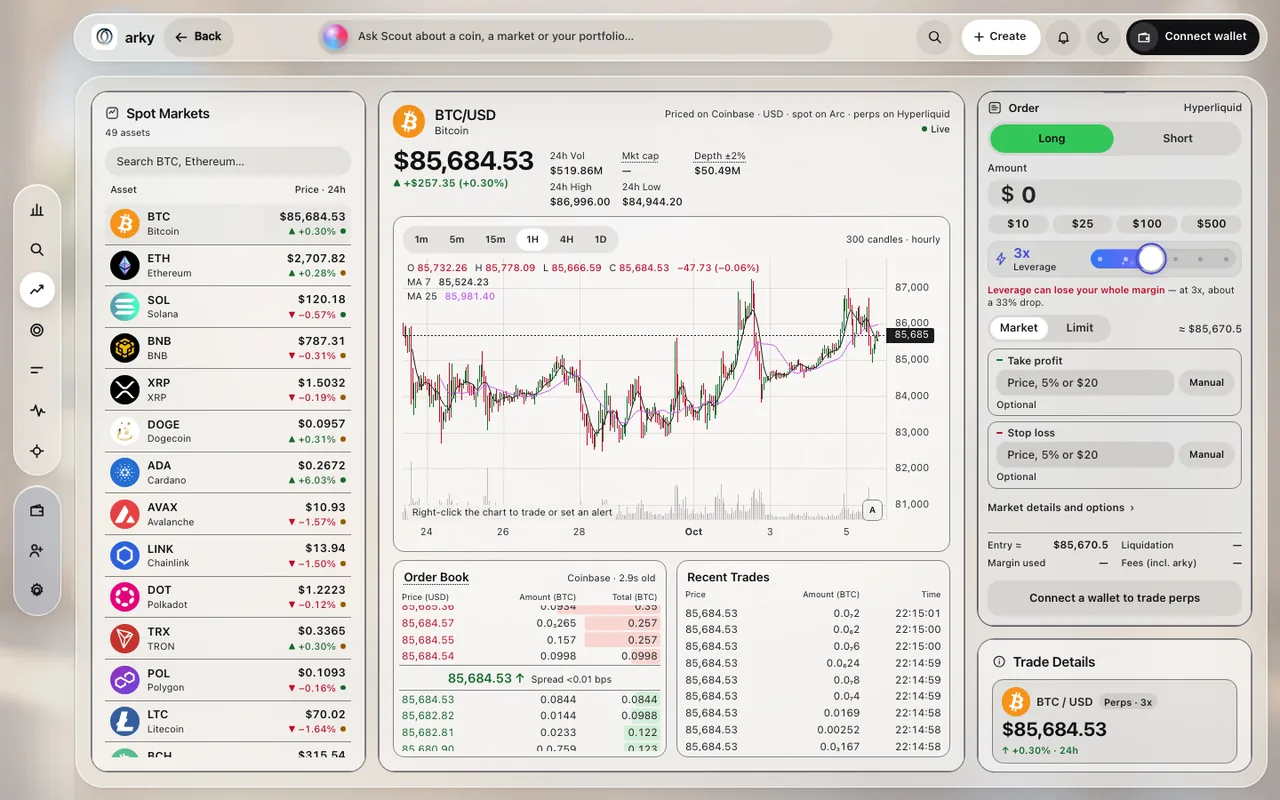Choose the Market order type
The height and width of the screenshot is (800, 1280).
(1019, 328)
